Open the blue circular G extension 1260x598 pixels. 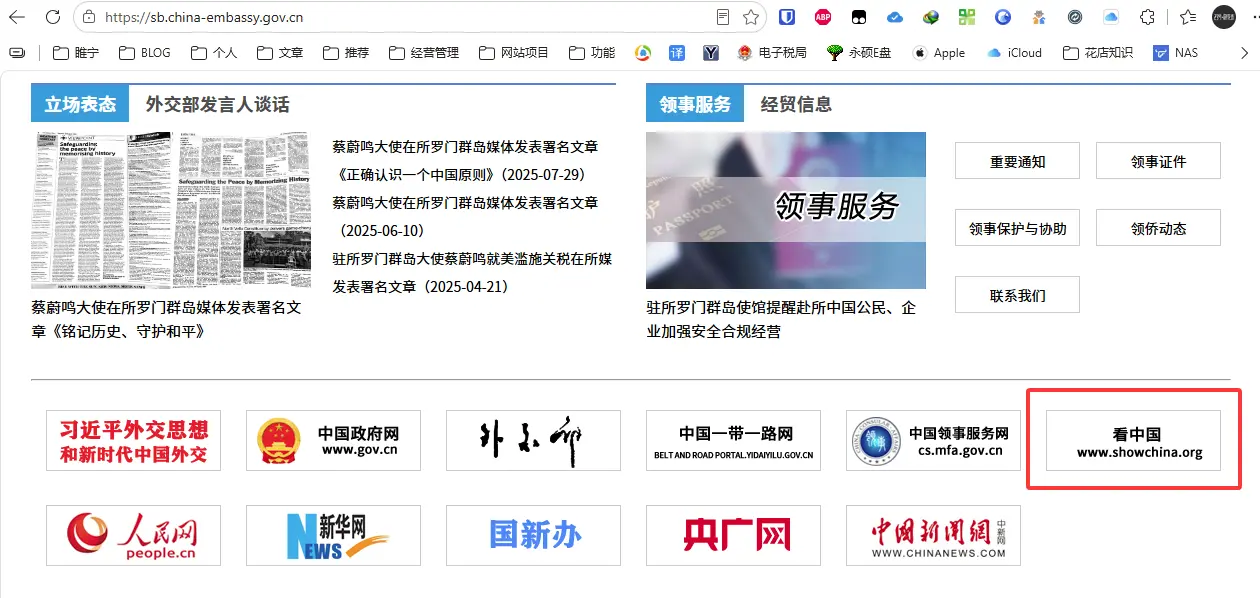click(x=1003, y=17)
